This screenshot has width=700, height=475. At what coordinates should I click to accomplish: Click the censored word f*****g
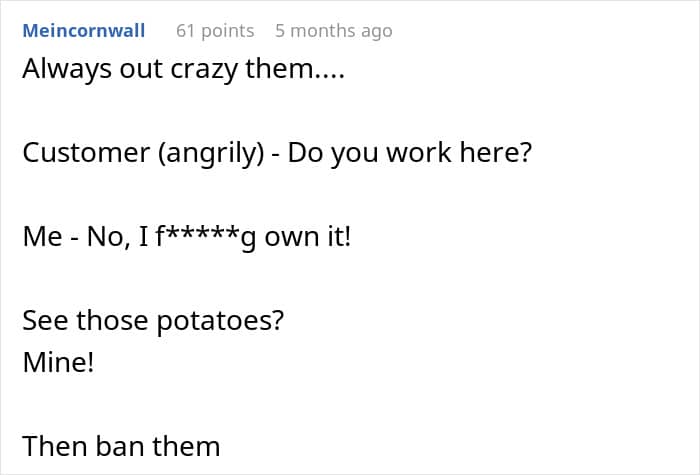coord(205,237)
